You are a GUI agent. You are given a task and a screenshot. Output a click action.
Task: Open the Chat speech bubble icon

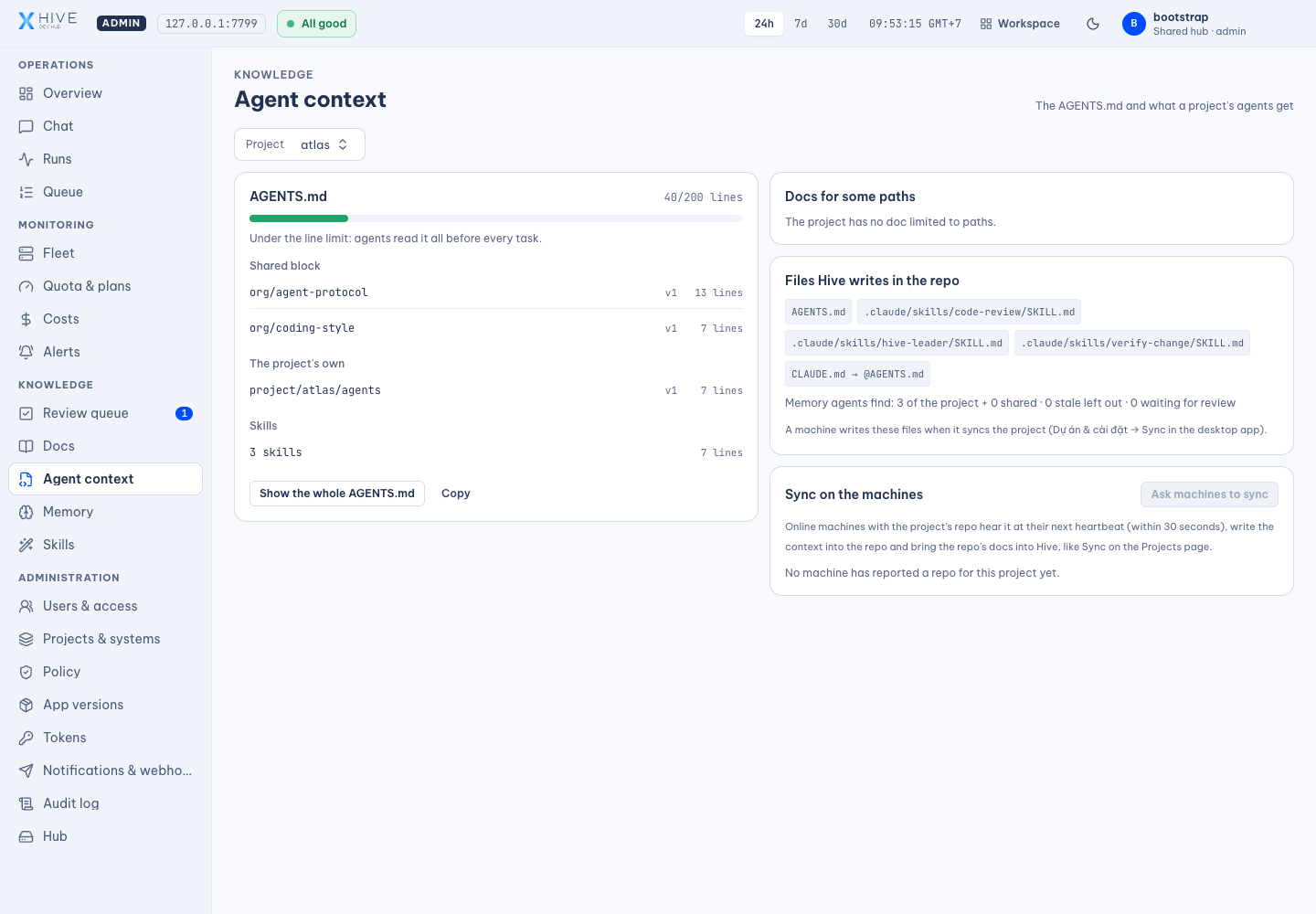27,126
